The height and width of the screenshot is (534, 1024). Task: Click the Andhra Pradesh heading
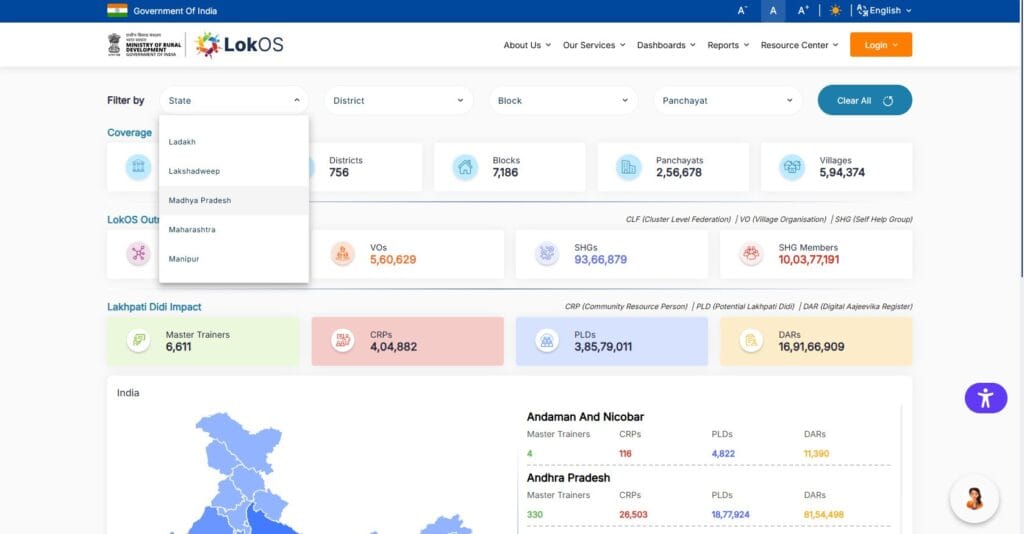click(x=568, y=478)
